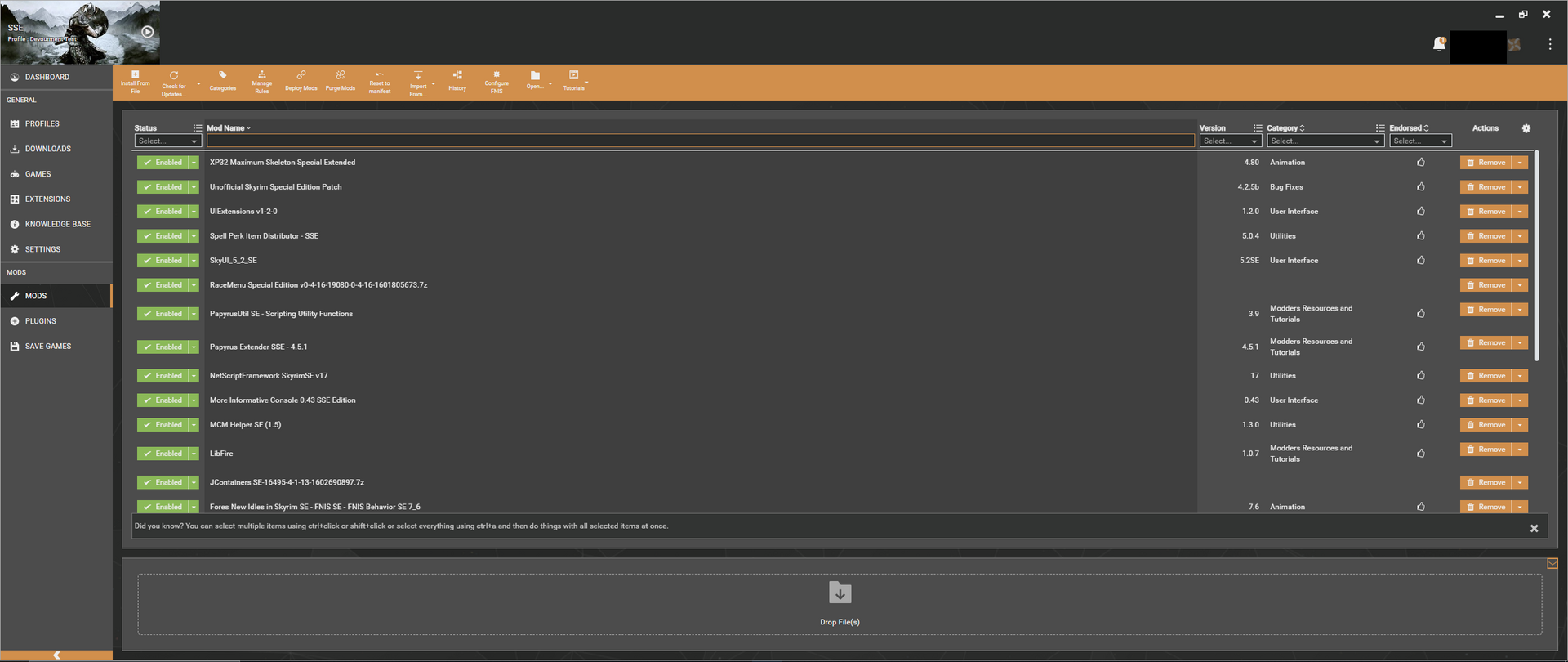The height and width of the screenshot is (662, 1568).
Task: Open the Categories toolbar icon
Action: coord(222,81)
